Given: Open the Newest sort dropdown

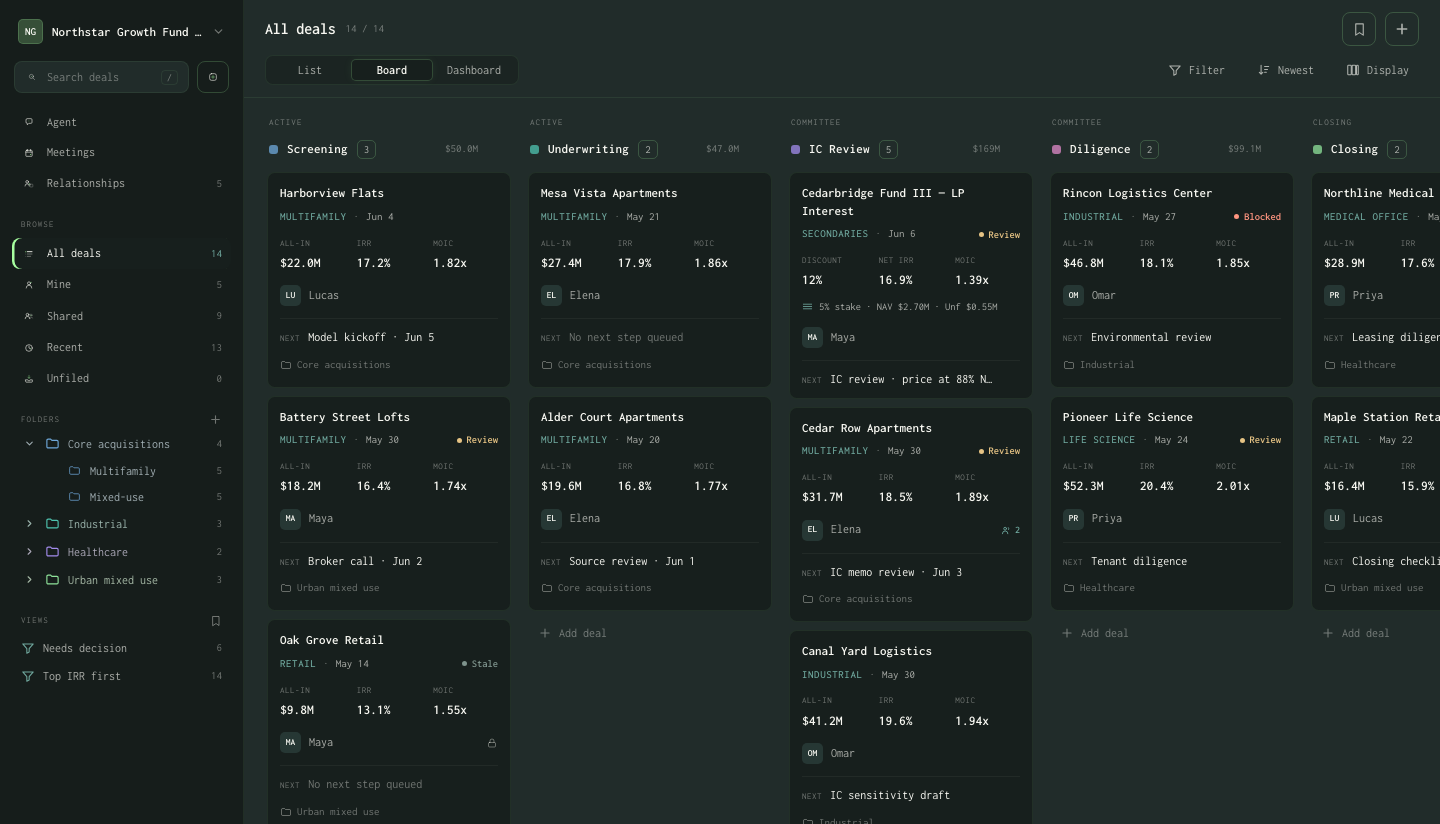Looking at the screenshot, I should [x=1286, y=70].
